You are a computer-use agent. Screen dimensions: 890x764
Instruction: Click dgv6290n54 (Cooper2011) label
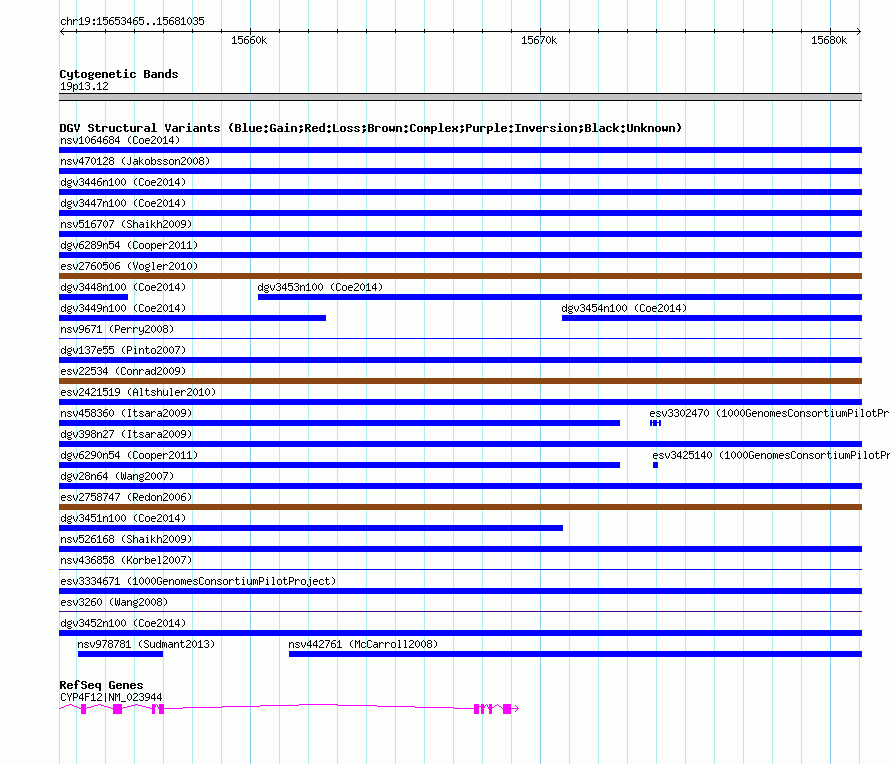coord(129,455)
